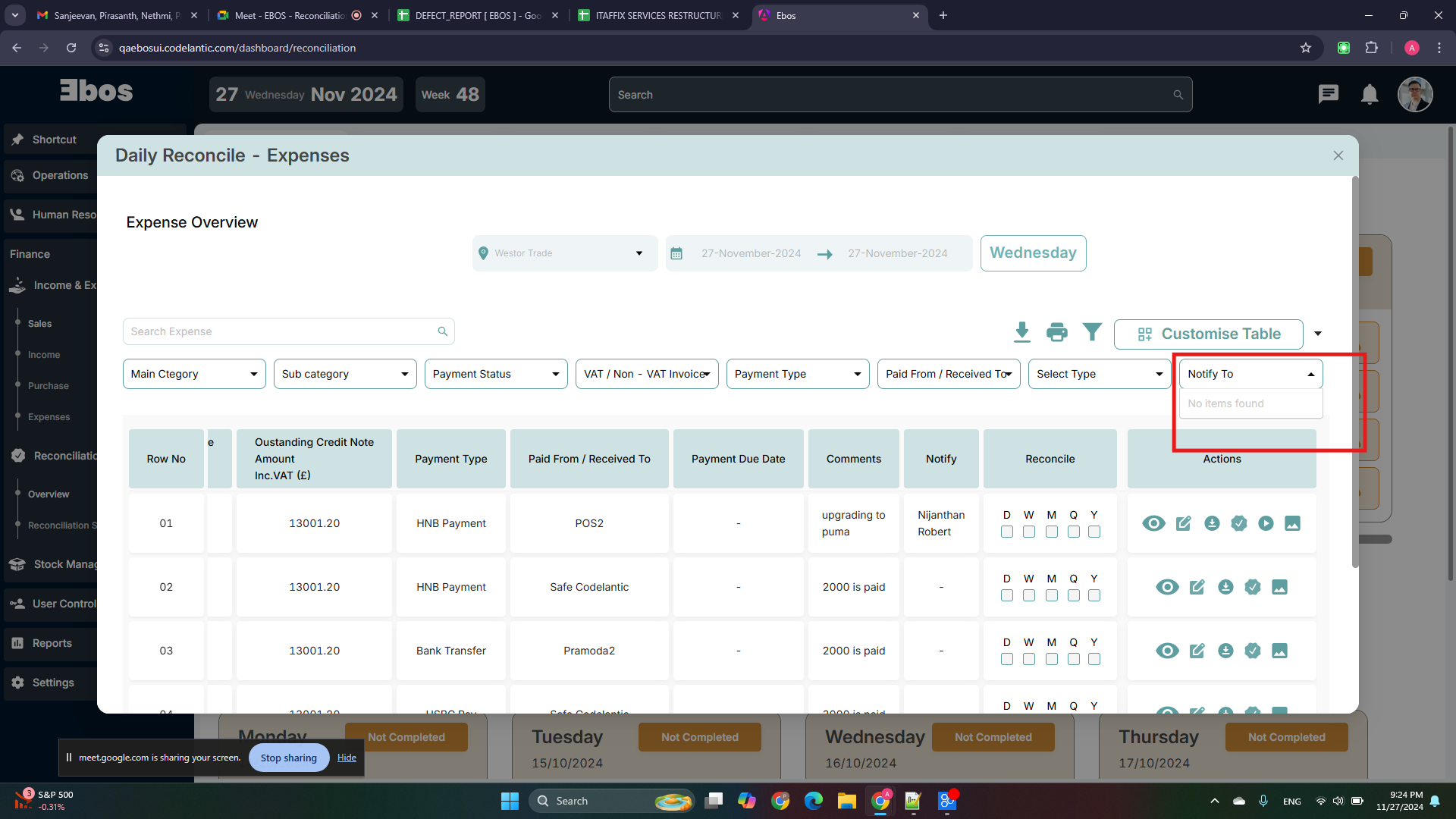Image resolution: width=1456 pixels, height=819 pixels.
Task: Download row 01 expense attachment
Action: click(x=1212, y=523)
